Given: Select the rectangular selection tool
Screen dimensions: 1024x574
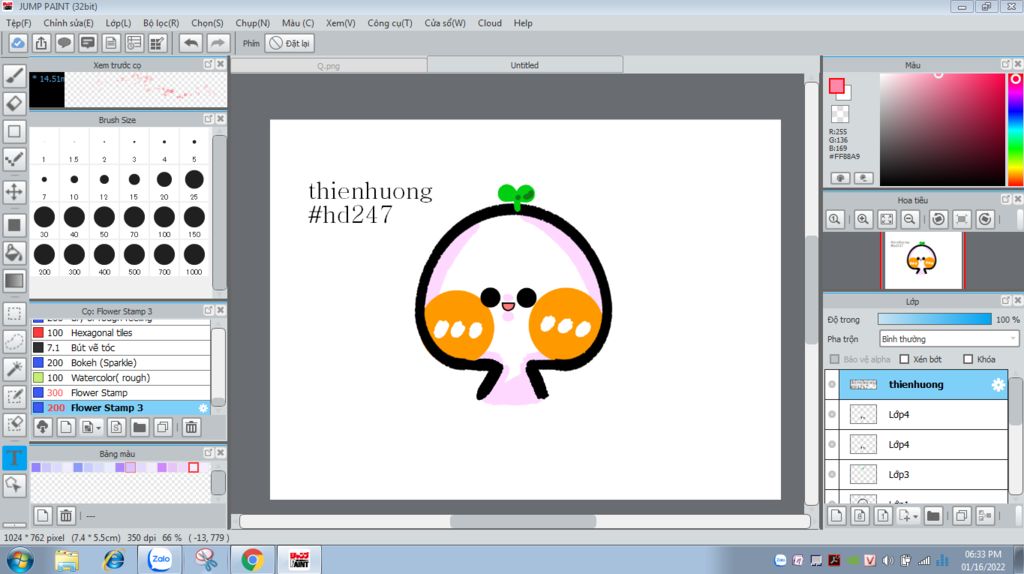Looking at the screenshot, I should pyautogui.click(x=14, y=313).
